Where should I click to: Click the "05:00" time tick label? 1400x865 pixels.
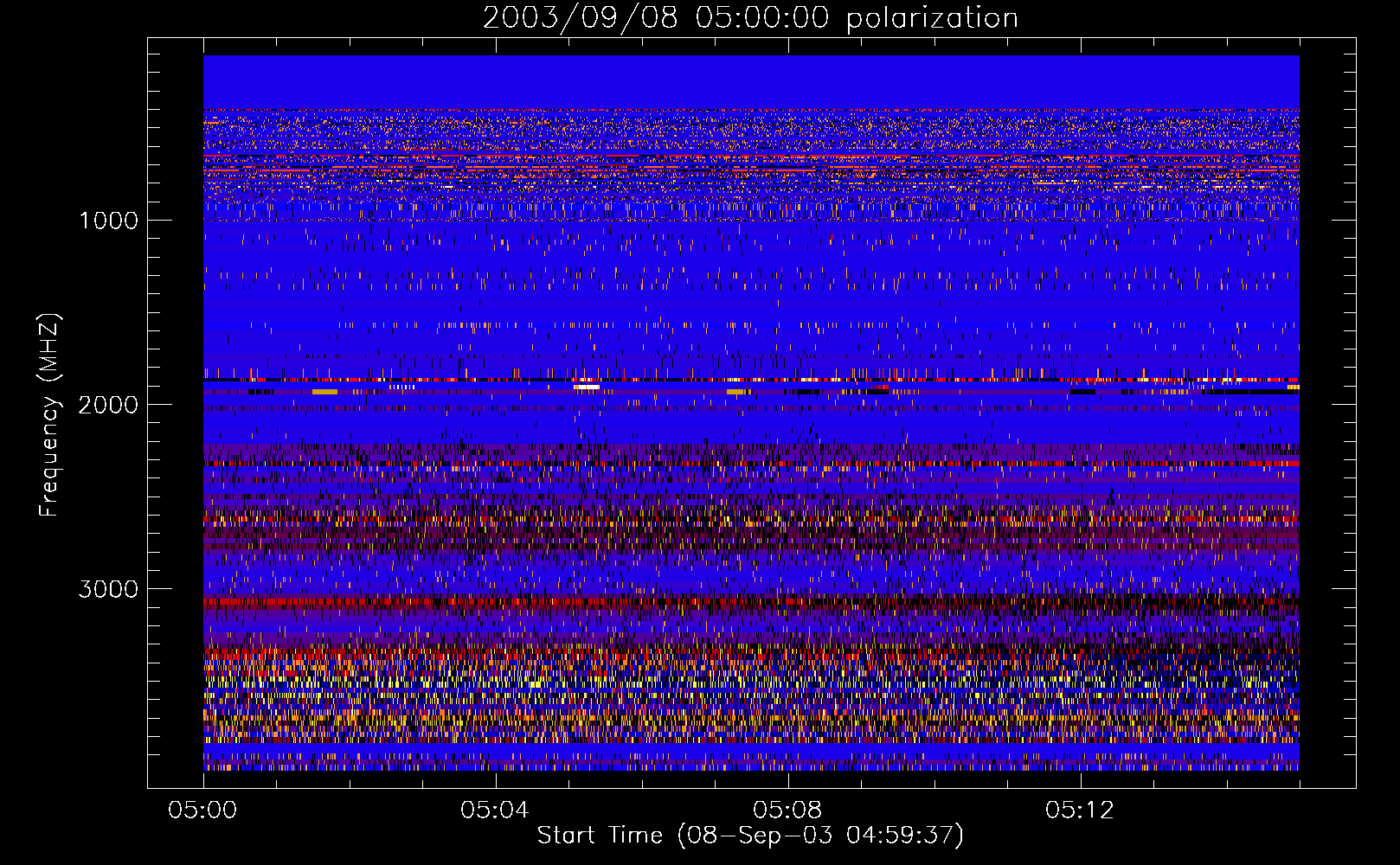click(x=202, y=811)
